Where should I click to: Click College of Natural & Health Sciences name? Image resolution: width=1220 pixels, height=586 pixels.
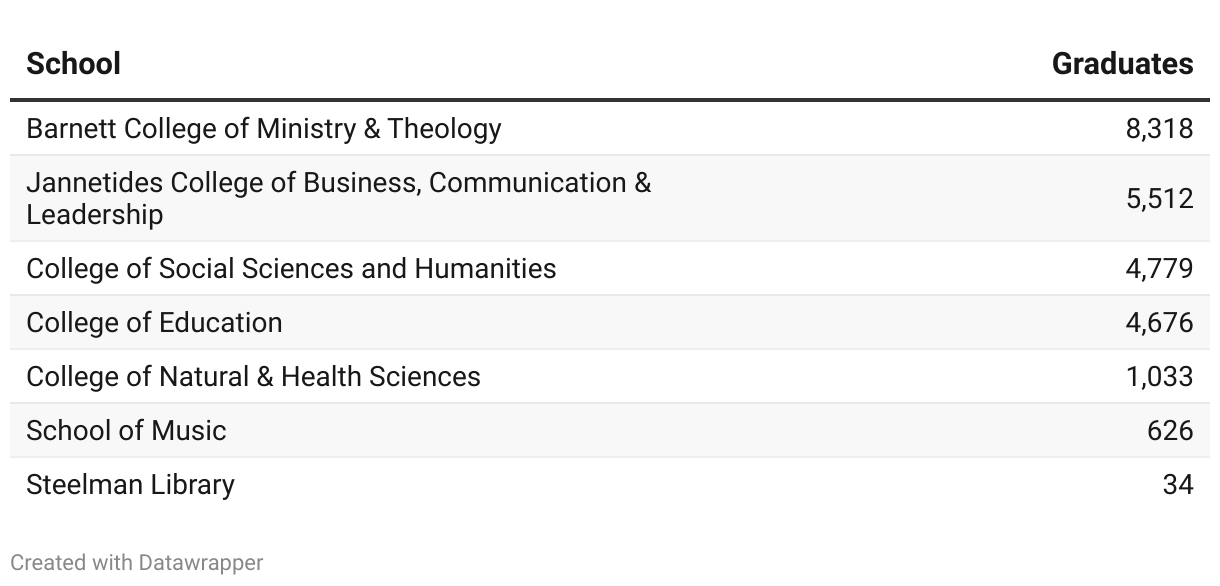click(253, 377)
